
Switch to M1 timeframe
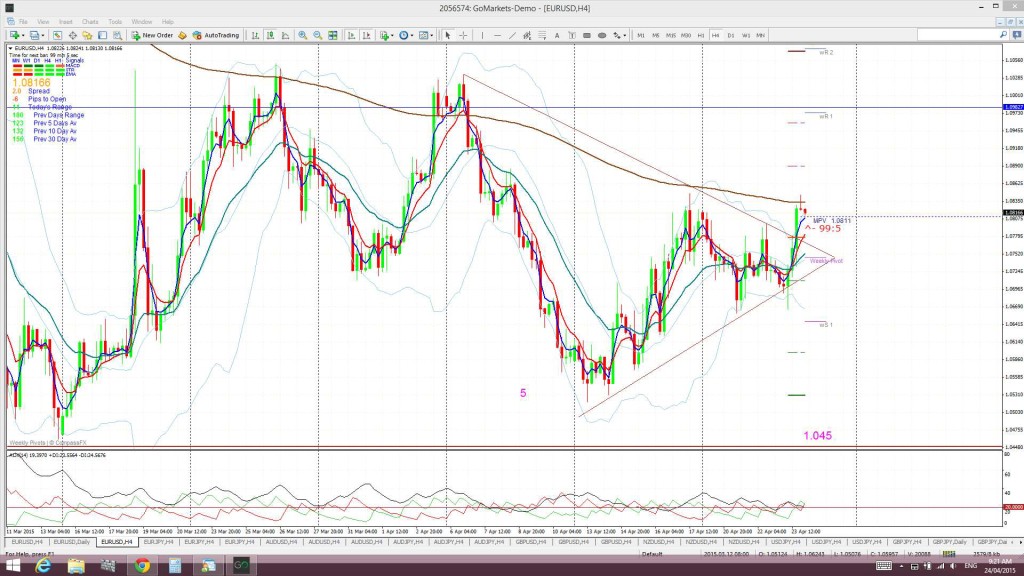click(641, 35)
